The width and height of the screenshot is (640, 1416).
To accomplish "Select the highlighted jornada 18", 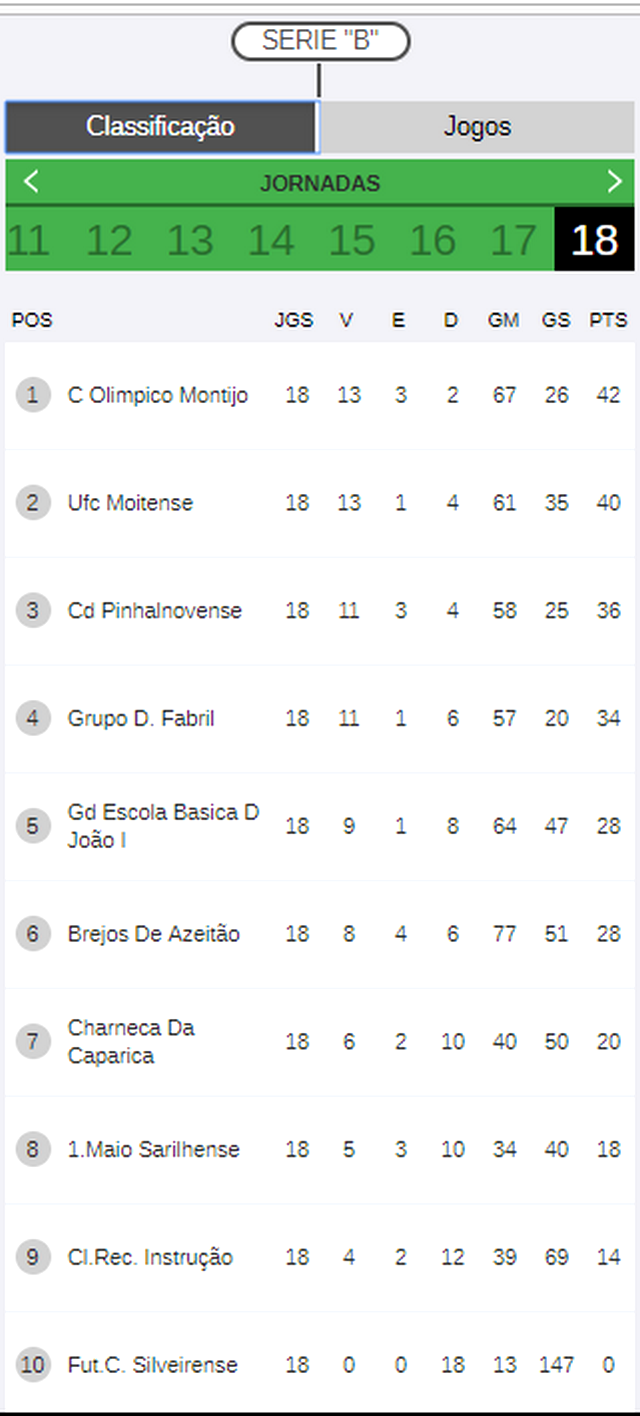I will (594, 240).
